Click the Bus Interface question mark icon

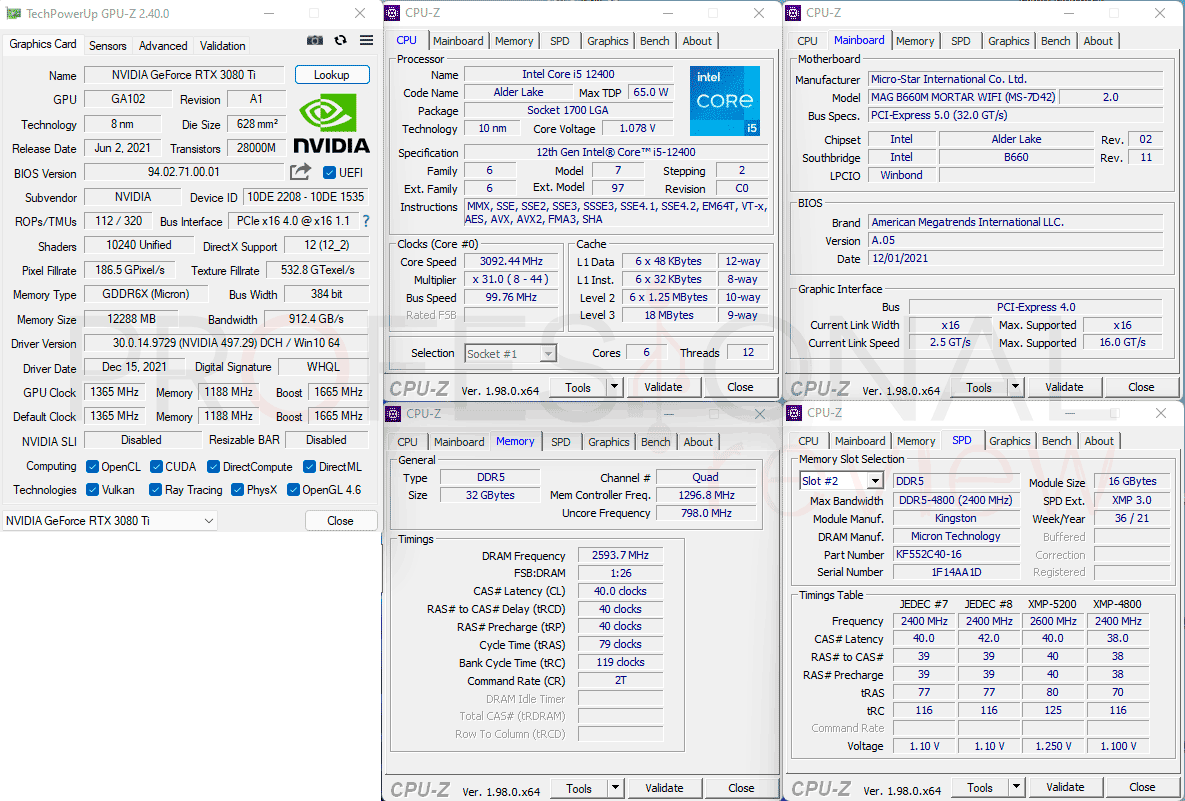coord(367,221)
